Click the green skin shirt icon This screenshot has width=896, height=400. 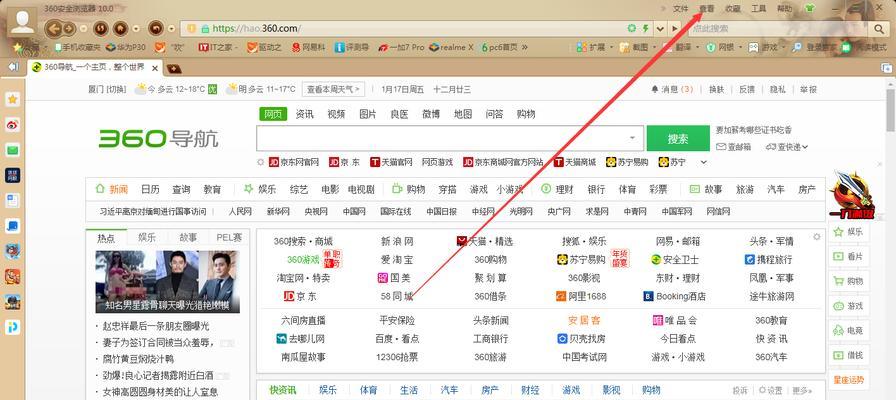[810, 9]
